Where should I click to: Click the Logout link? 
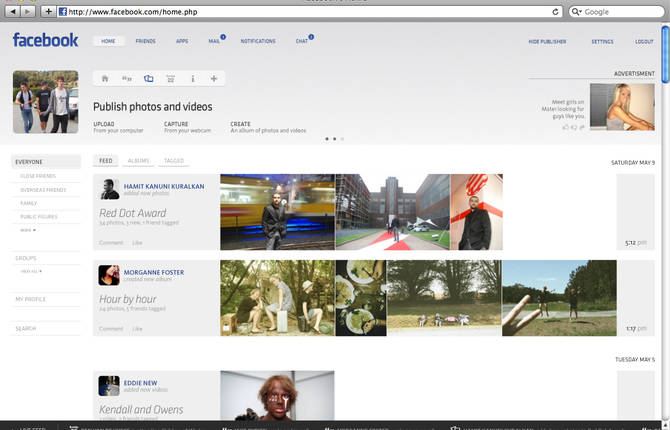[644, 41]
